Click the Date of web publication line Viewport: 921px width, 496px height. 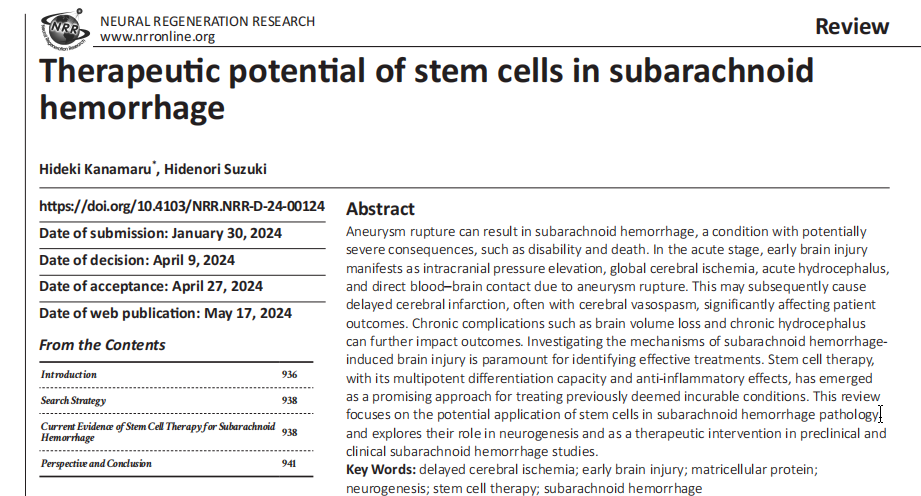[x=166, y=313]
